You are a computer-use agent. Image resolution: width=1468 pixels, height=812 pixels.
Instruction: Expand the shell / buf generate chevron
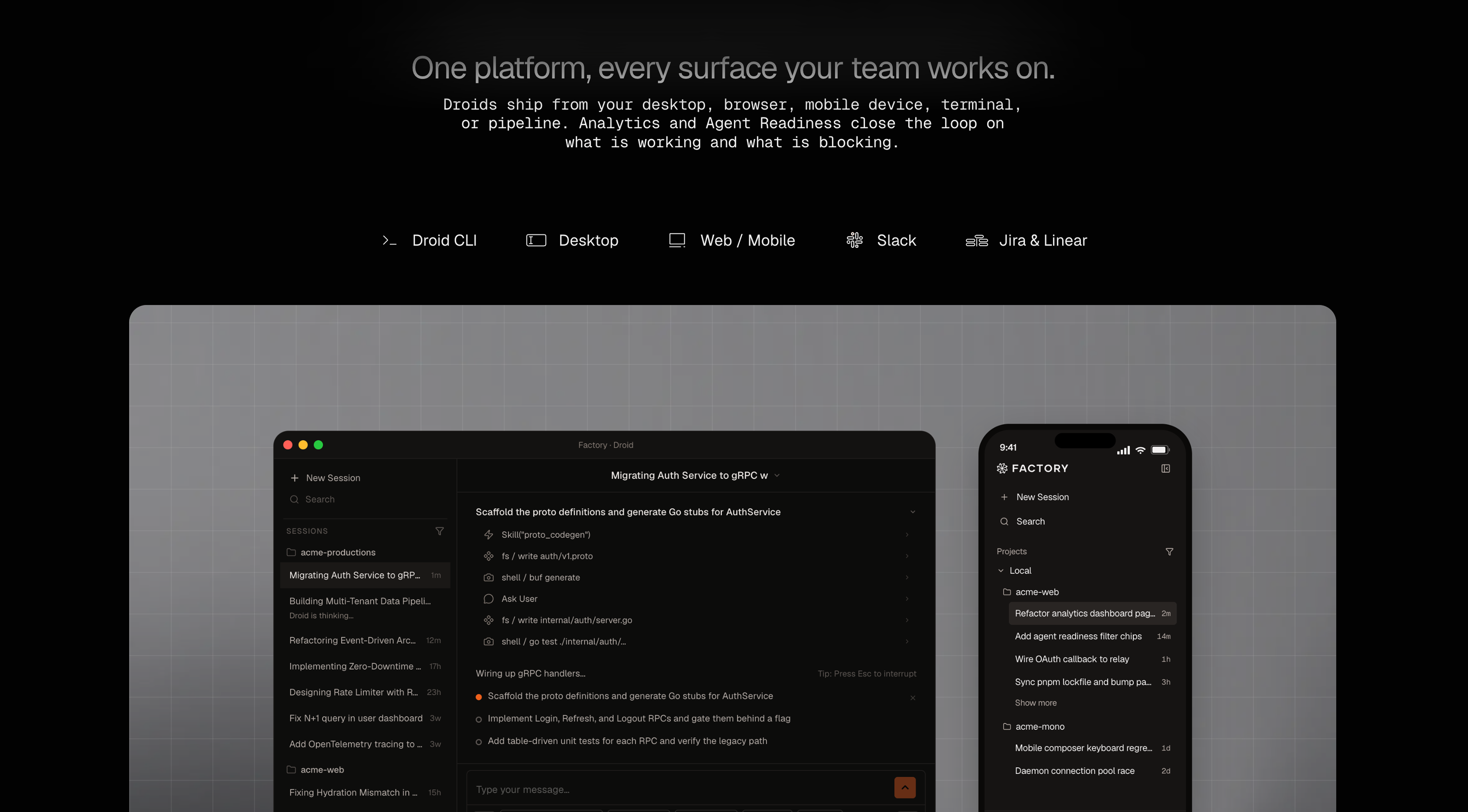pos(907,577)
